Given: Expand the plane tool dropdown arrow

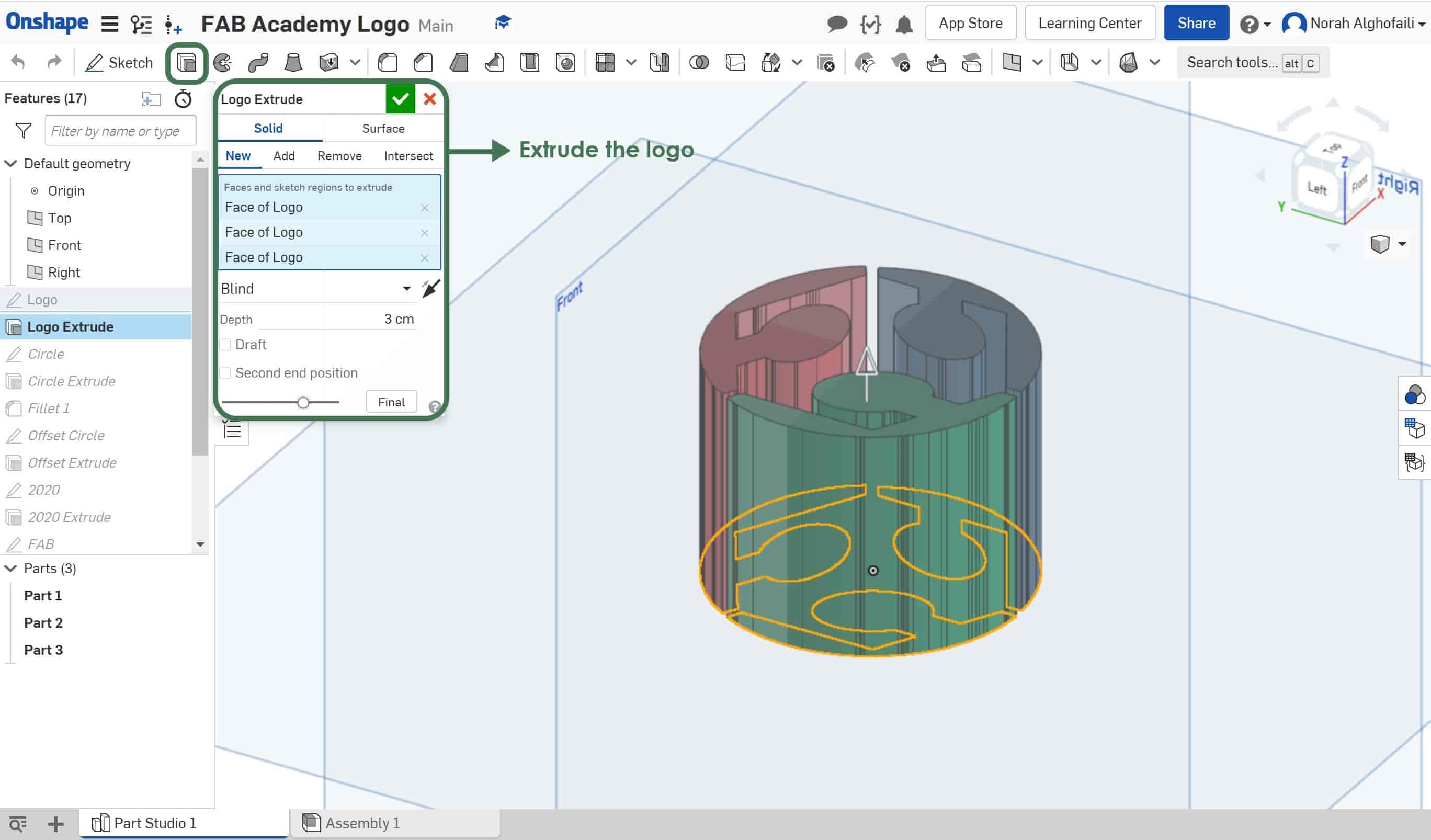Looking at the screenshot, I should click(1038, 62).
